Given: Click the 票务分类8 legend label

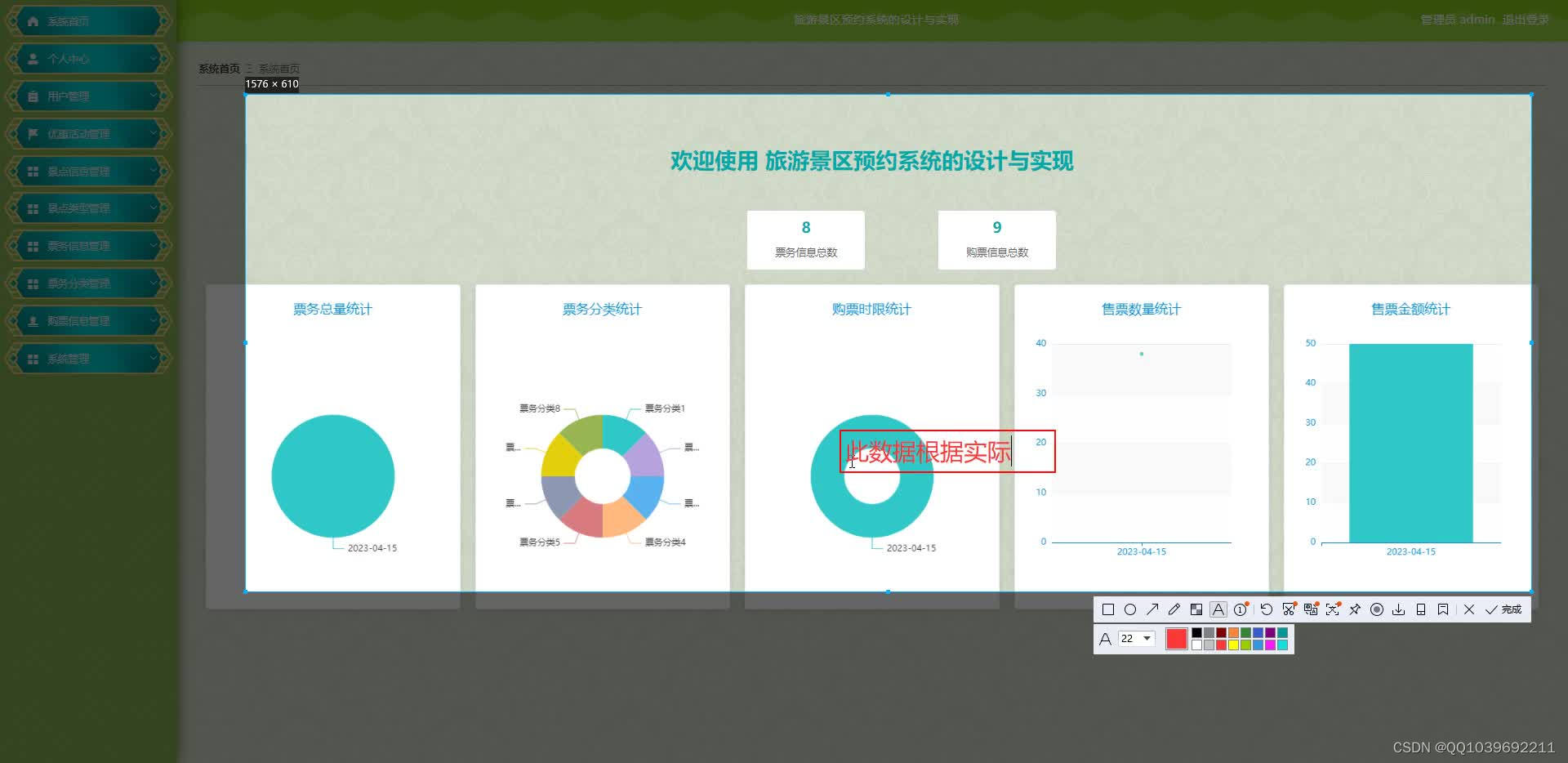Looking at the screenshot, I should point(540,408).
